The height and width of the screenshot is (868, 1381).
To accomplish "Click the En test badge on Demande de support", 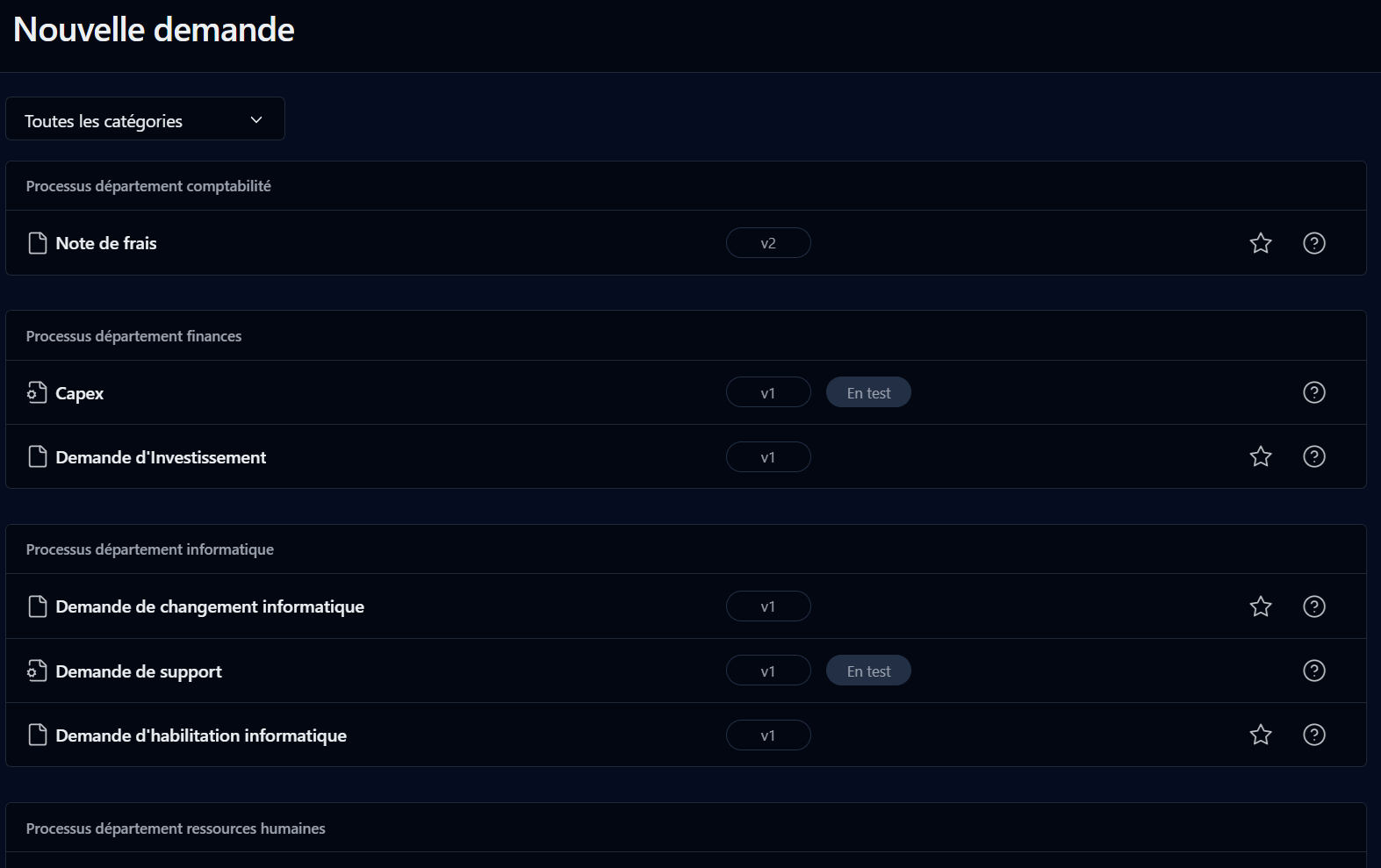I will (868, 671).
